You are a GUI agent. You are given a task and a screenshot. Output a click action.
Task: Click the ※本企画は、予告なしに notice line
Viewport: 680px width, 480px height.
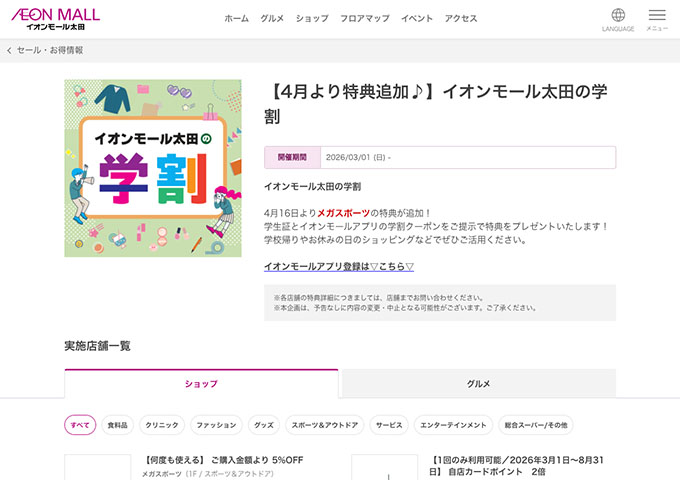pos(405,308)
